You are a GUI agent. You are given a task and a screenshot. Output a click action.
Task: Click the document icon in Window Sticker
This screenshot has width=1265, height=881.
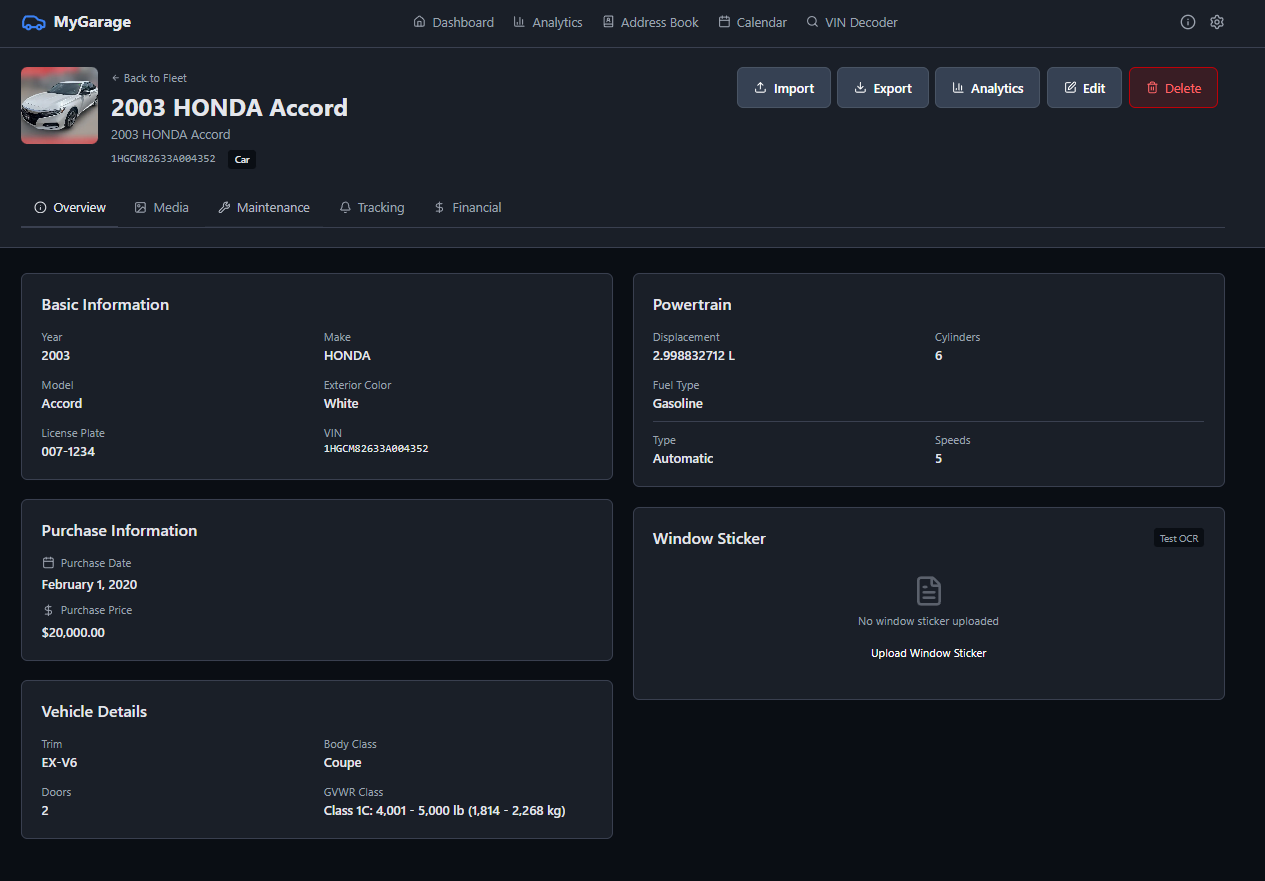click(928, 590)
